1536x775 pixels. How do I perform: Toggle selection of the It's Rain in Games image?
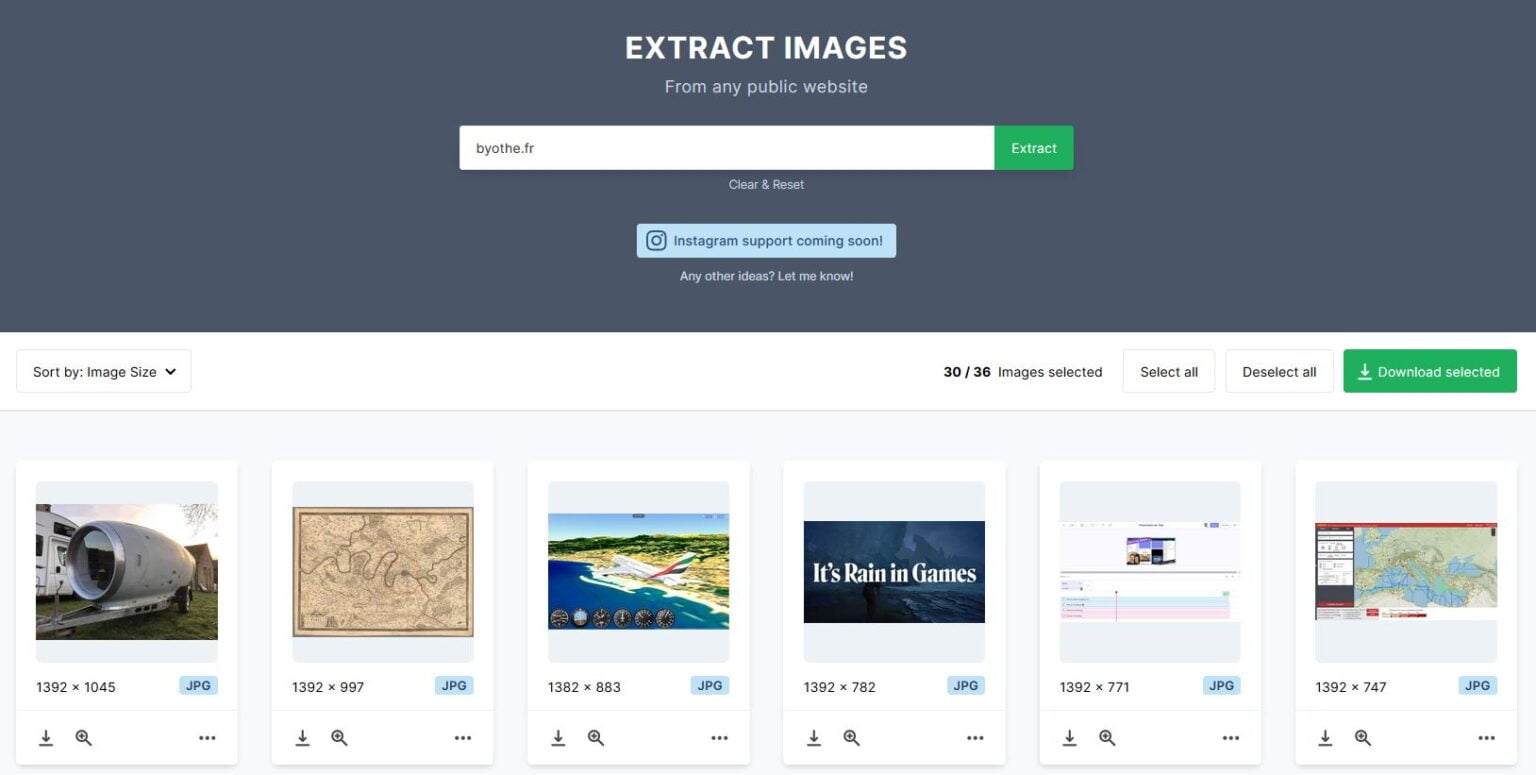pos(893,572)
